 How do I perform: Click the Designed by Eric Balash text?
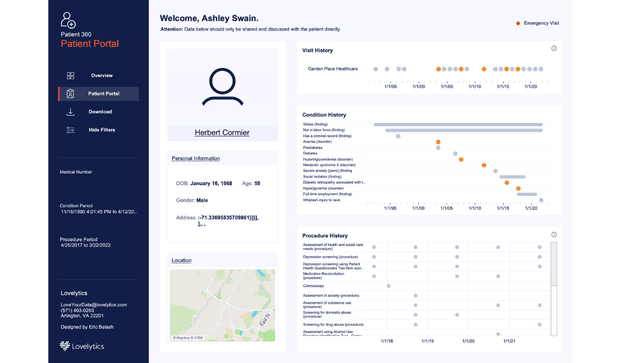coord(87,327)
